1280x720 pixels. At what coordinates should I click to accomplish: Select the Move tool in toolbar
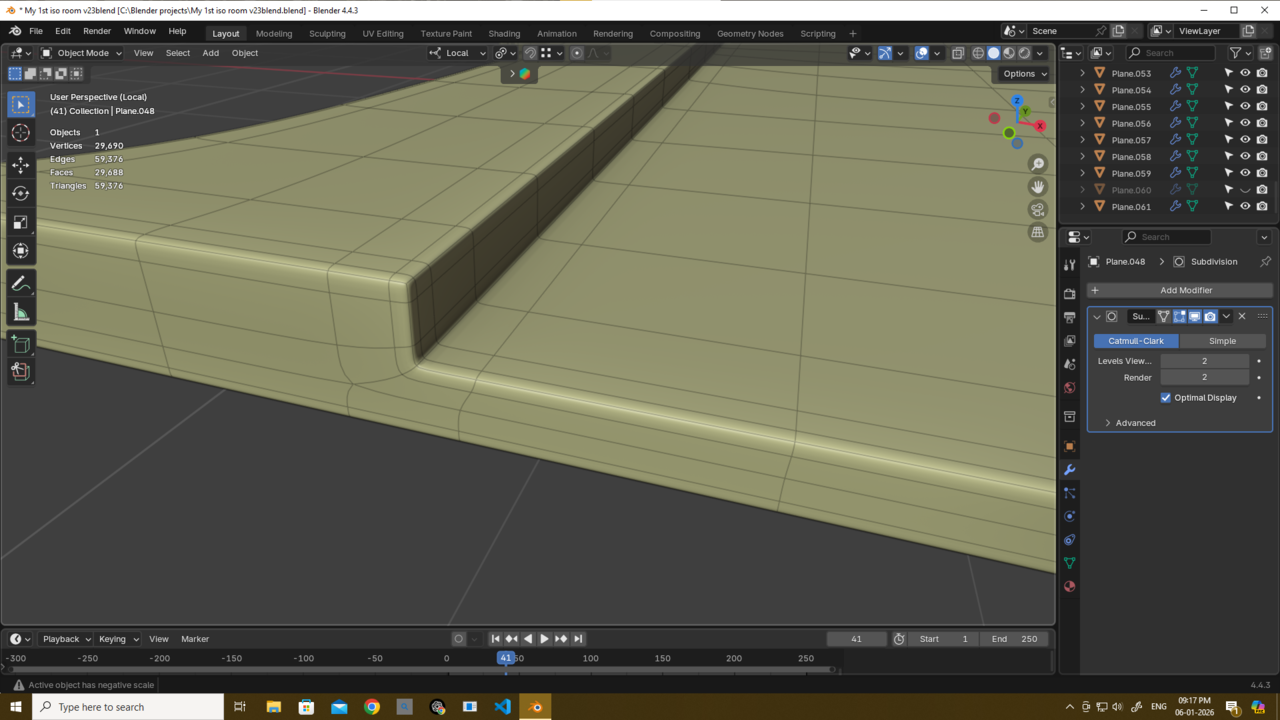(x=21, y=164)
